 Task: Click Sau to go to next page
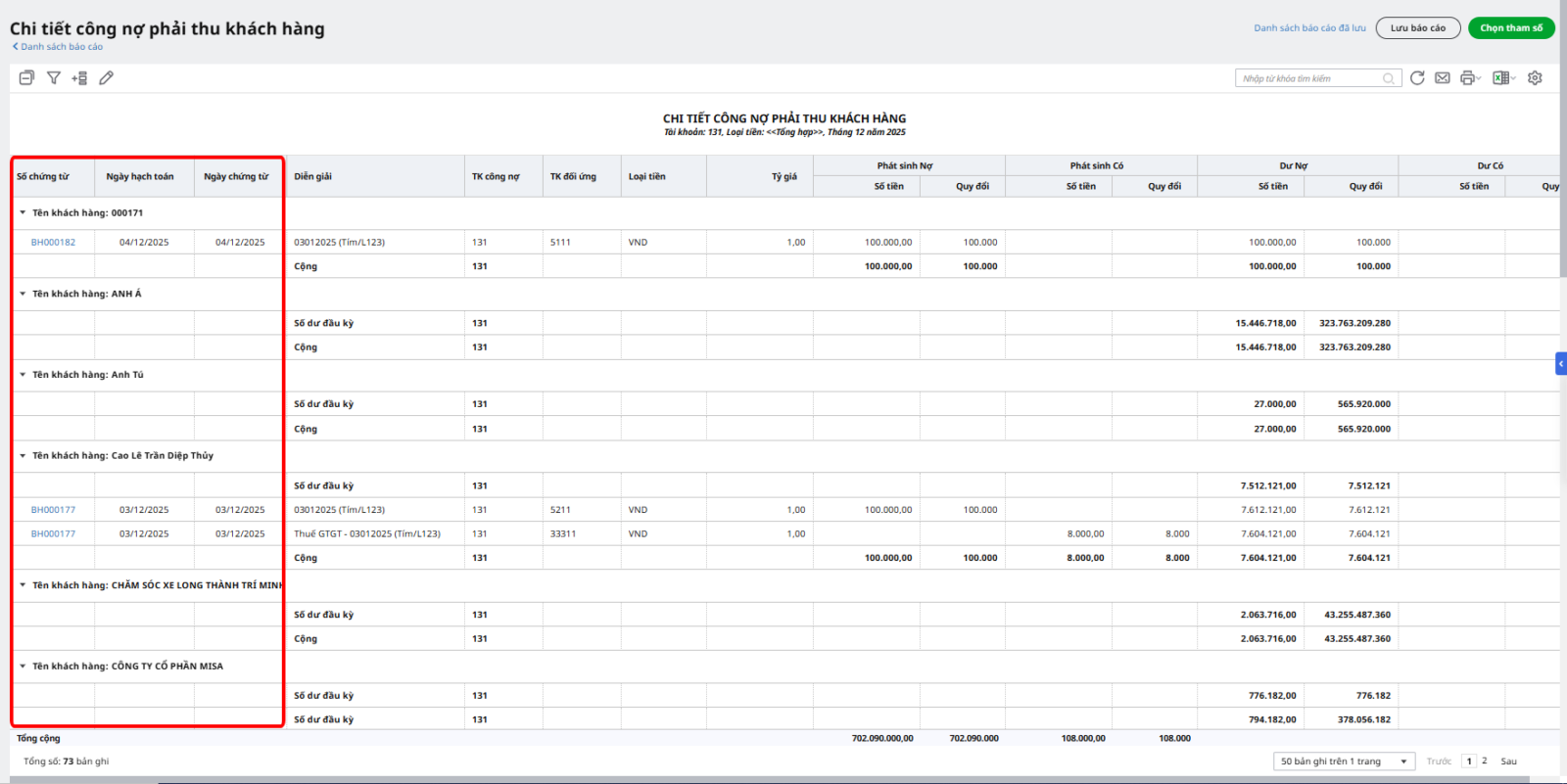coord(1508,761)
